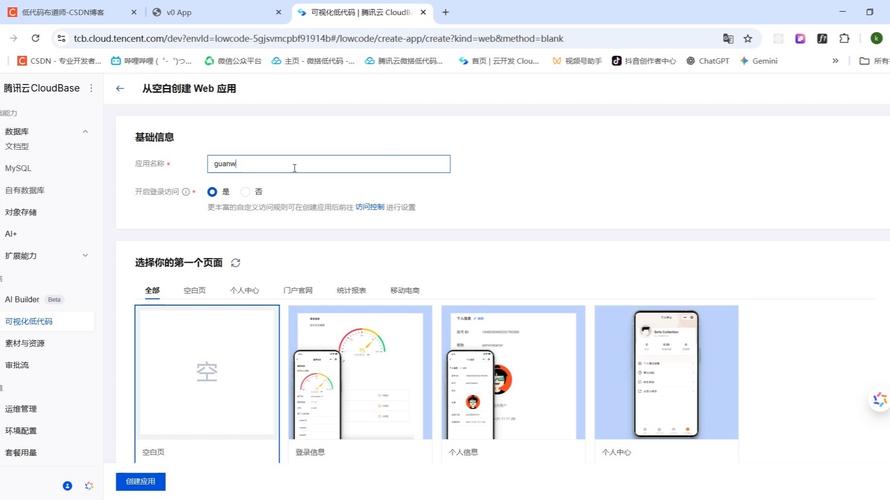Open the 访问控制 link
The image size is (890, 500).
(369, 207)
